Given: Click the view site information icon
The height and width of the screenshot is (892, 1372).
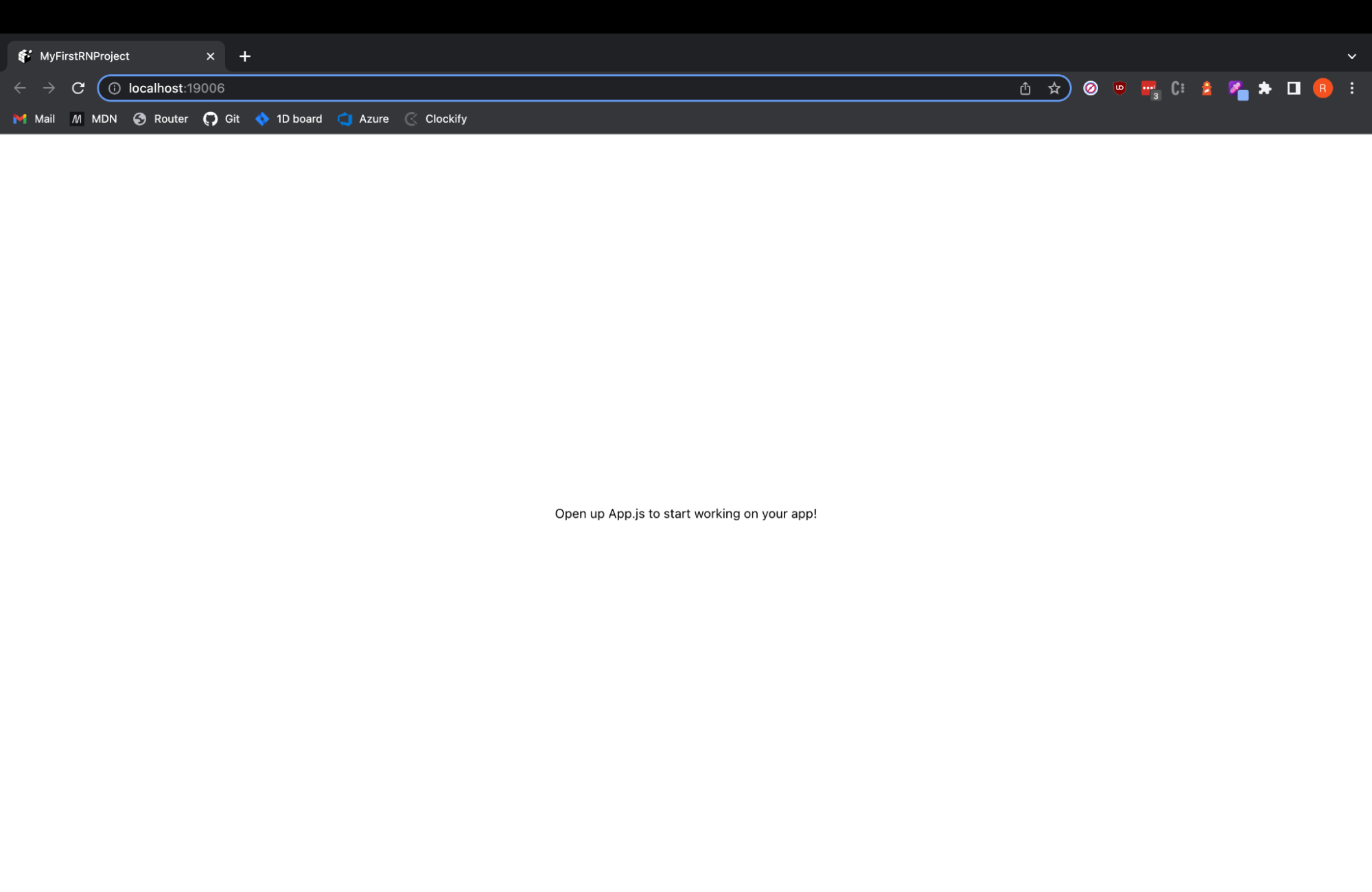Looking at the screenshot, I should click(115, 88).
